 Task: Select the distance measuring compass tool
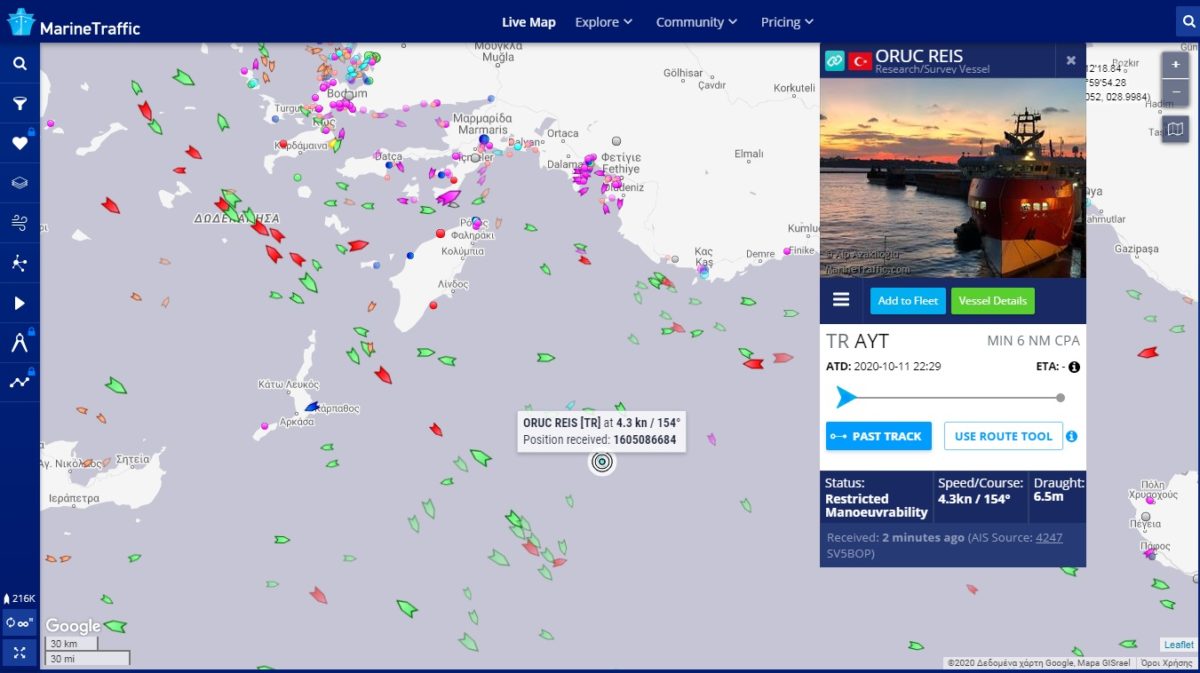[19, 343]
